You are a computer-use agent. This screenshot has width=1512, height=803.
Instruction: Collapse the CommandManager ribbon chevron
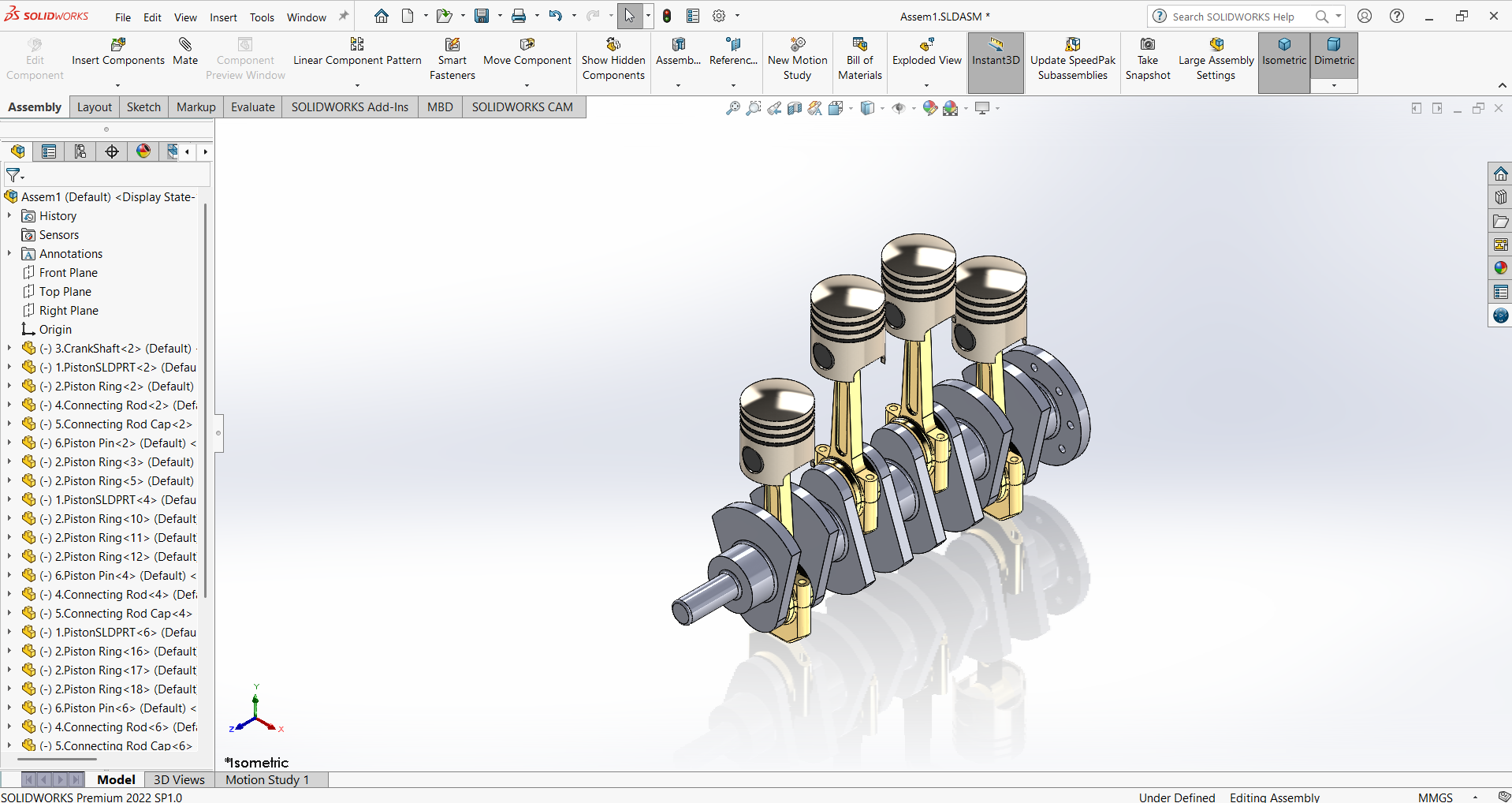1502,85
